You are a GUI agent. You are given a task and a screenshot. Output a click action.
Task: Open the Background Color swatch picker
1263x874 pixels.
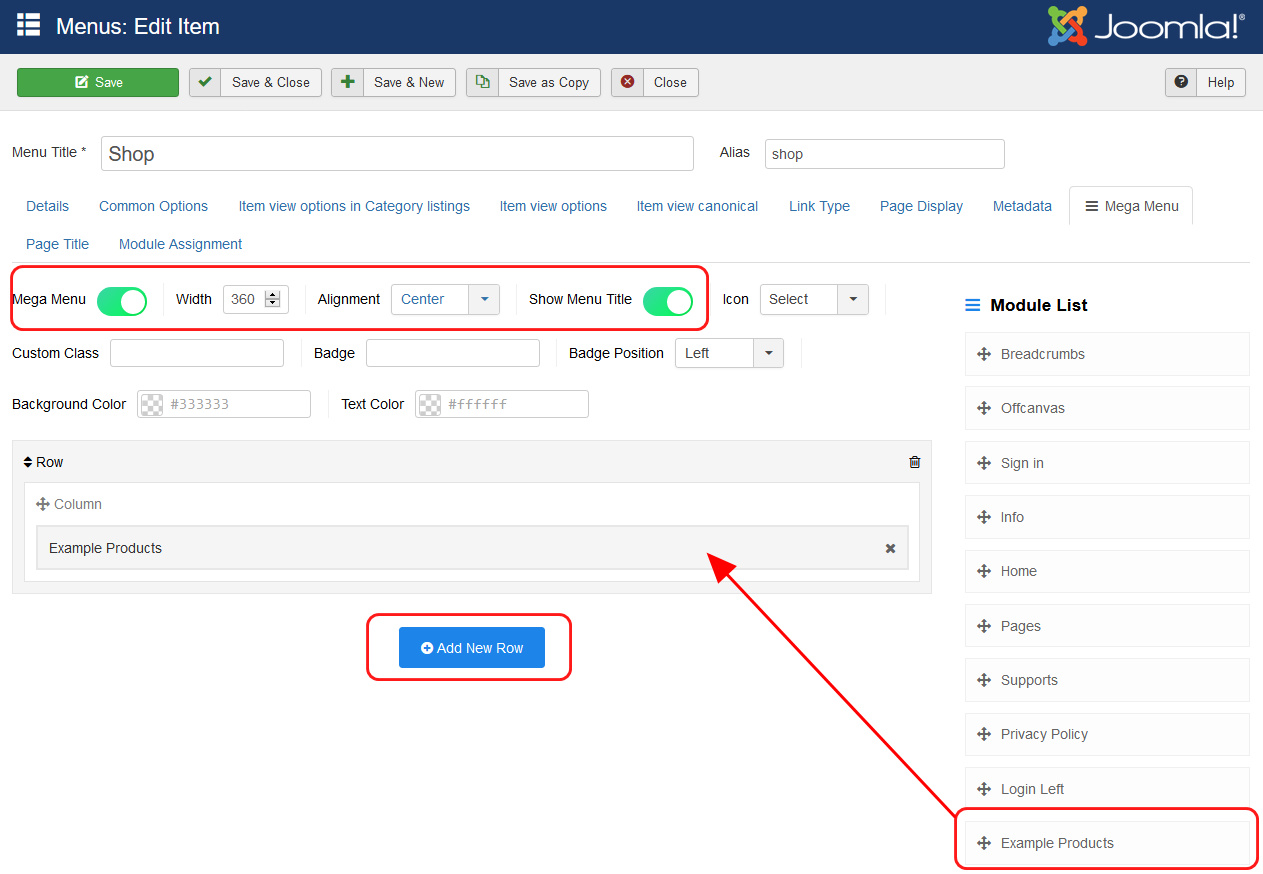[151, 404]
